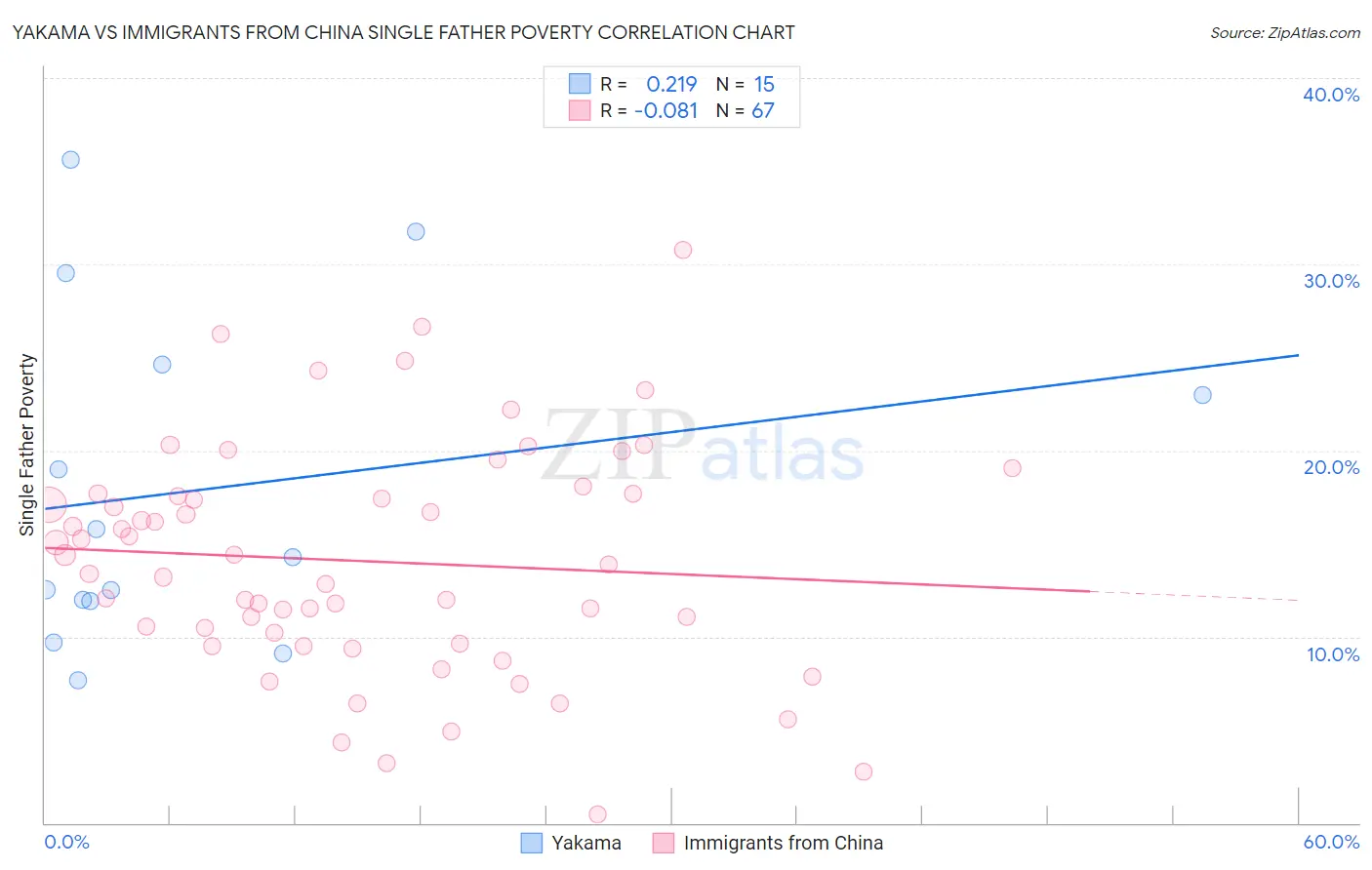Click the blue swatch beside R = 0.219
Image resolution: width=1372 pixels, height=870 pixels.
580,84
